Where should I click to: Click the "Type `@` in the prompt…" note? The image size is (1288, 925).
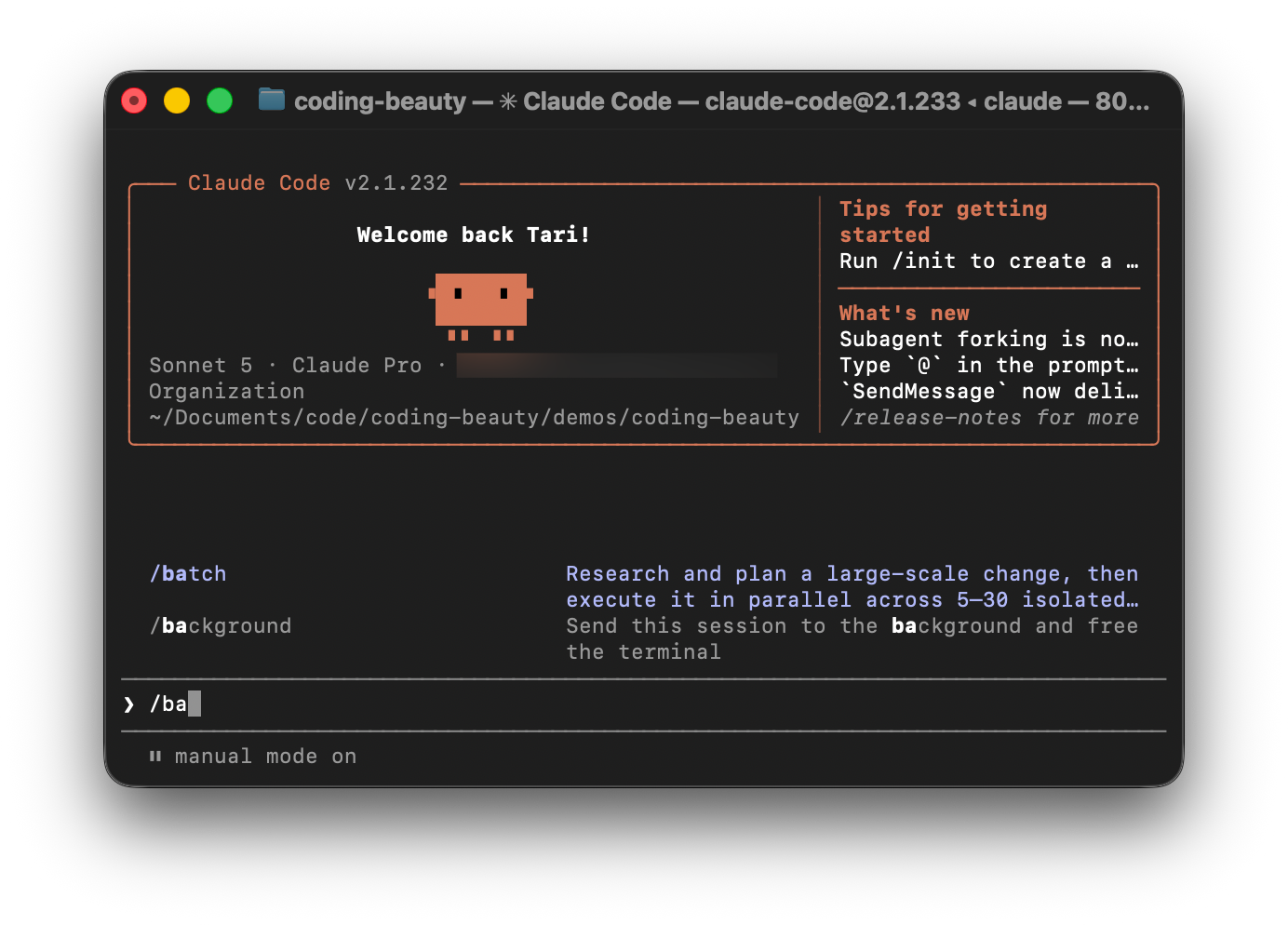(988, 366)
